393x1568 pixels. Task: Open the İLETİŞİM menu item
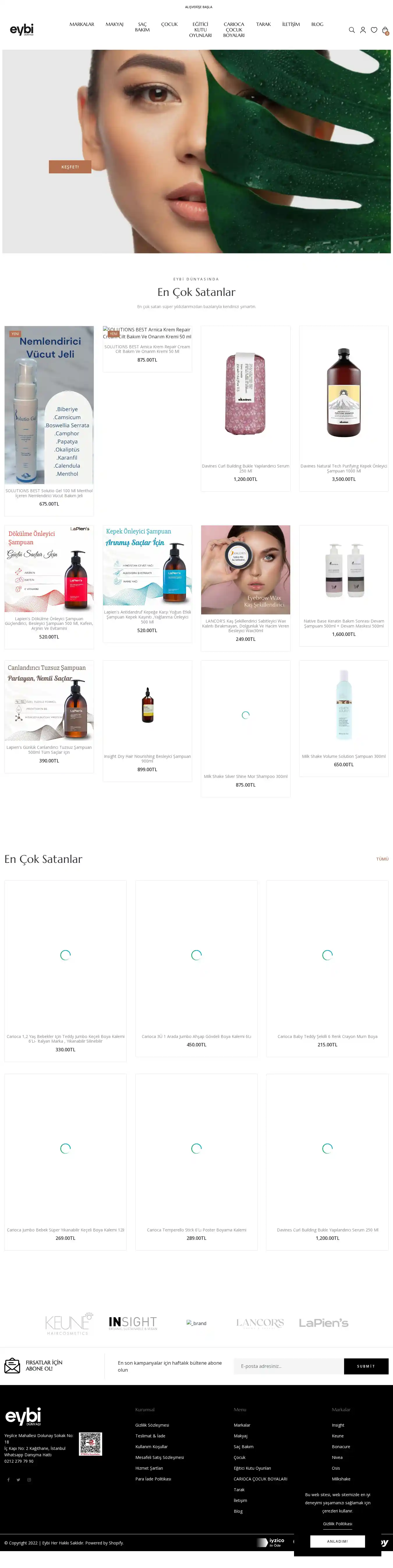coord(291,24)
